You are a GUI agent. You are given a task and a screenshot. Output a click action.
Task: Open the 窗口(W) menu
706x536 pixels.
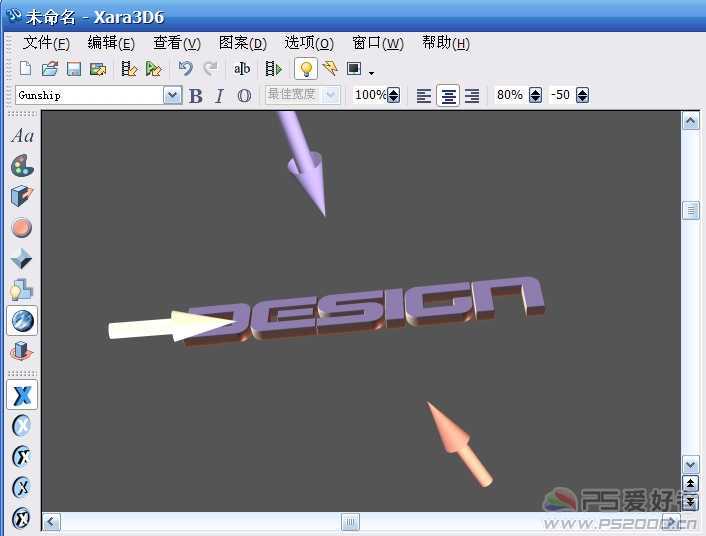378,43
